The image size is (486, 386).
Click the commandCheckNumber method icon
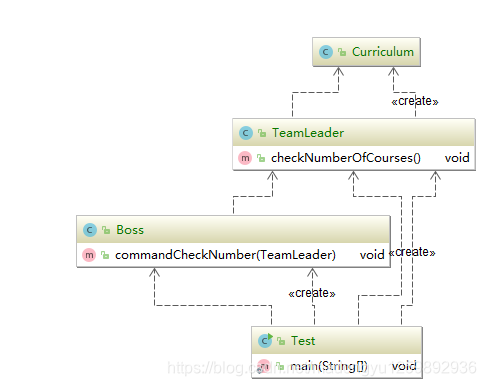pyautogui.click(x=89, y=255)
